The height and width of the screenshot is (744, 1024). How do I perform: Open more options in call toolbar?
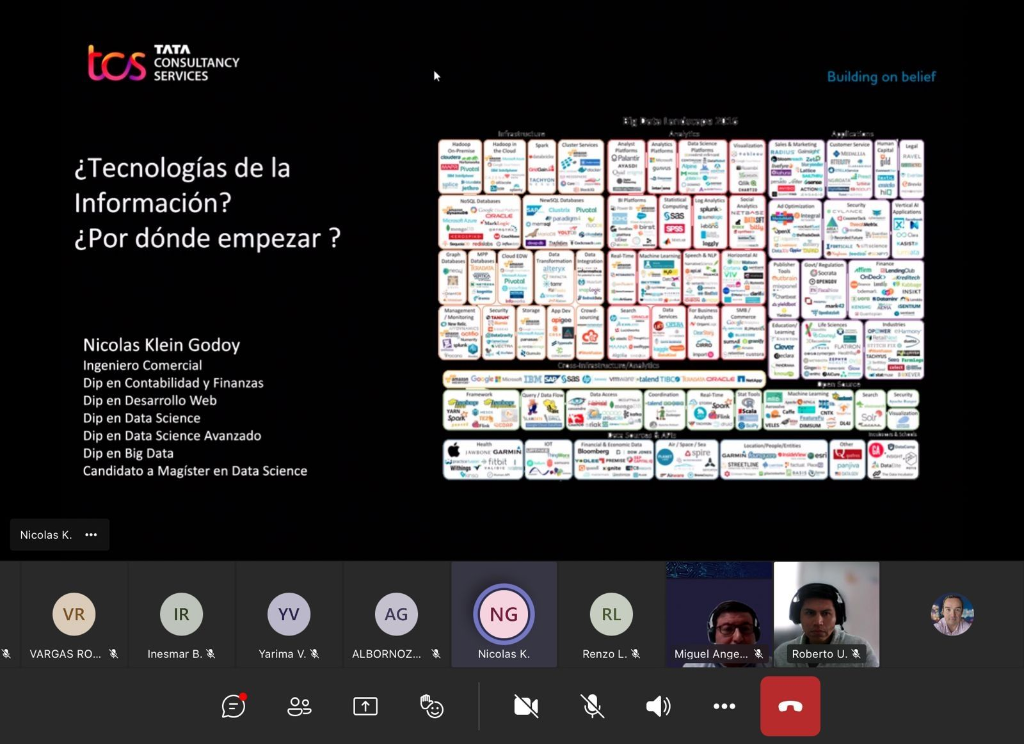[x=724, y=706]
